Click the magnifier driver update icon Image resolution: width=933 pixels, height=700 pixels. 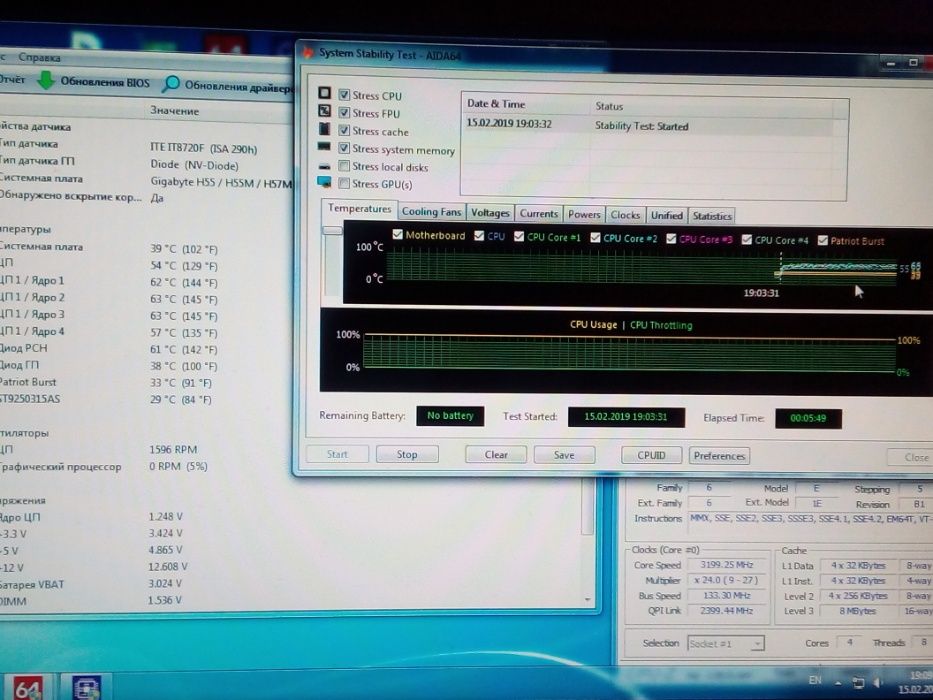170,83
